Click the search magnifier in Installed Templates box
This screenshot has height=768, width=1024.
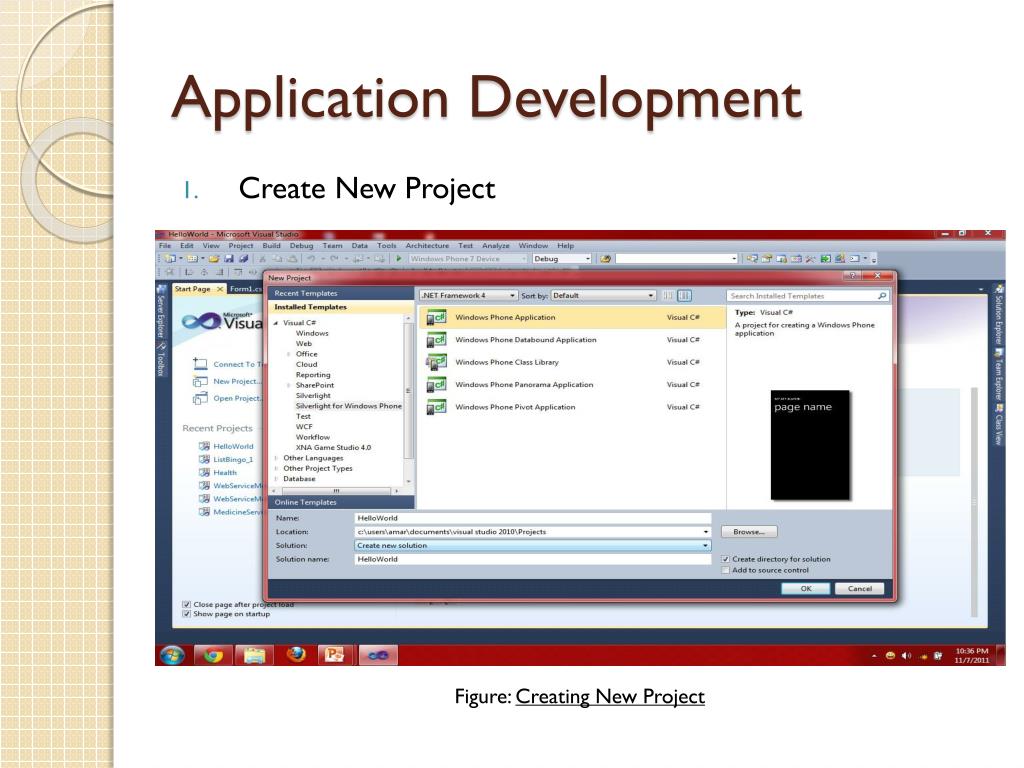pos(882,296)
